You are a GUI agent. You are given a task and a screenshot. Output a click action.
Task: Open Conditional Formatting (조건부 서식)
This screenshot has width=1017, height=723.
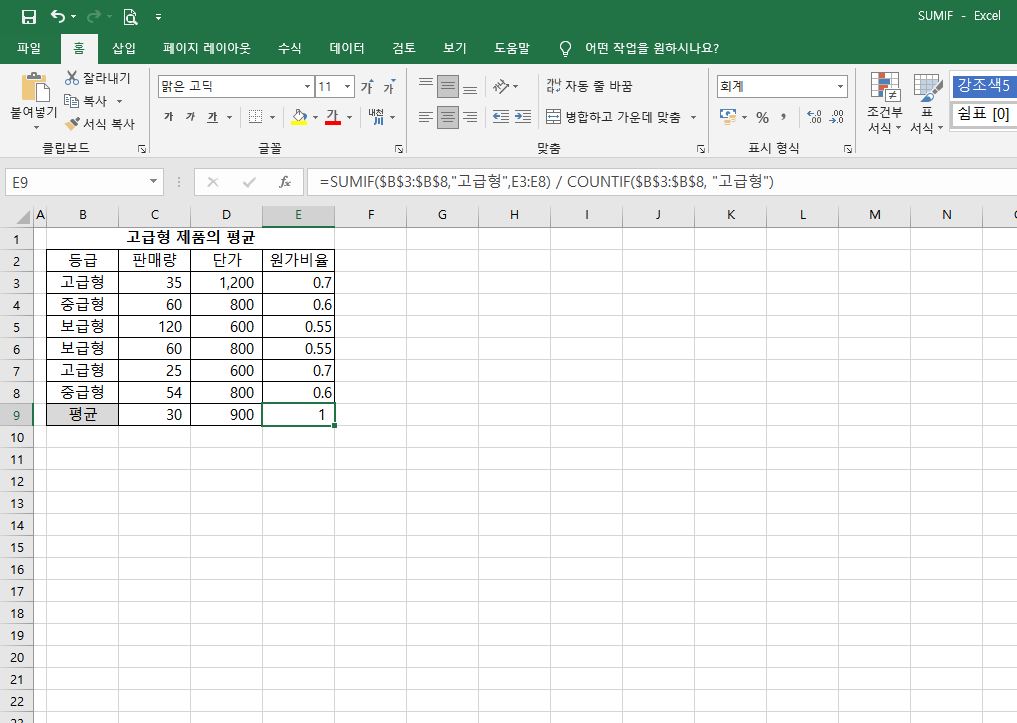pos(884,103)
